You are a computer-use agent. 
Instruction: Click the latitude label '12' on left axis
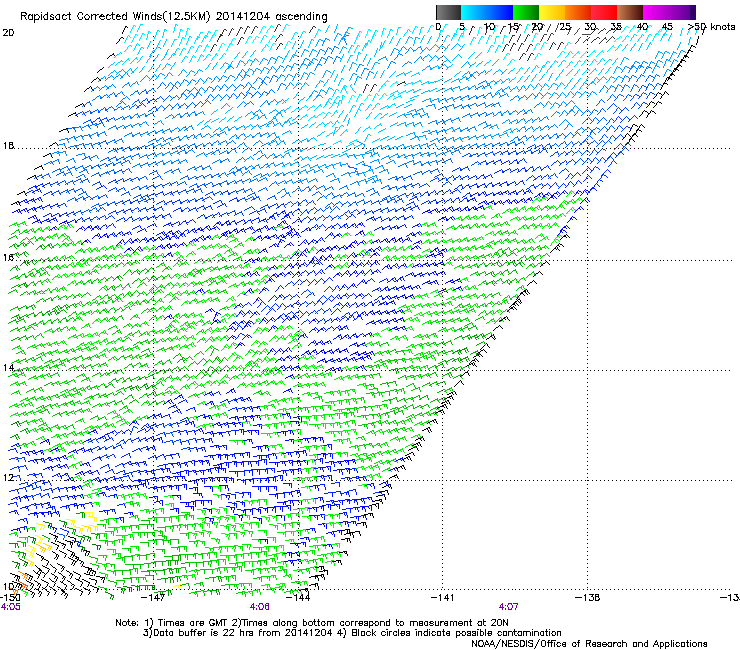tap(8, 477)
